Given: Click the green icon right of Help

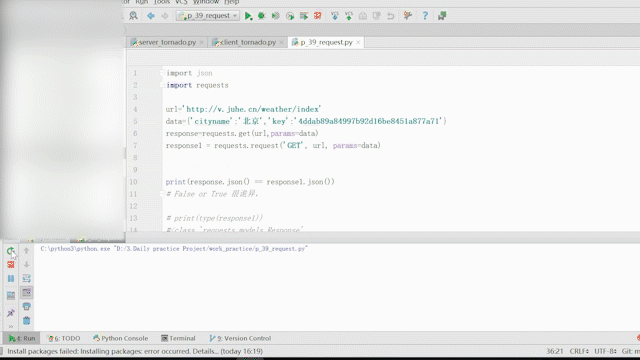Looking at the screenshot, I should 442,16.
